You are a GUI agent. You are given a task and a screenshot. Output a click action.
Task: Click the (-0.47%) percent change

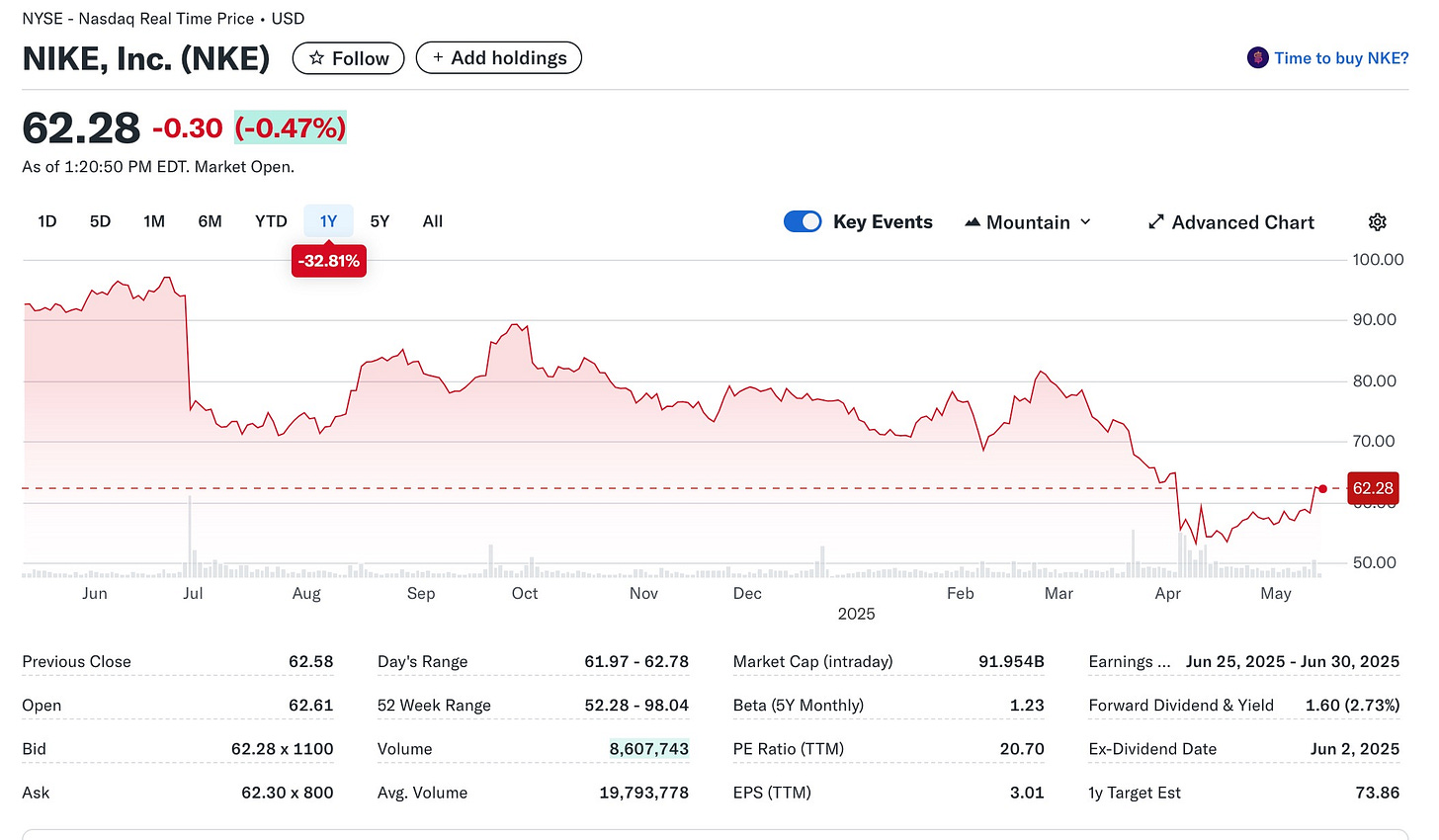[291, 128]
